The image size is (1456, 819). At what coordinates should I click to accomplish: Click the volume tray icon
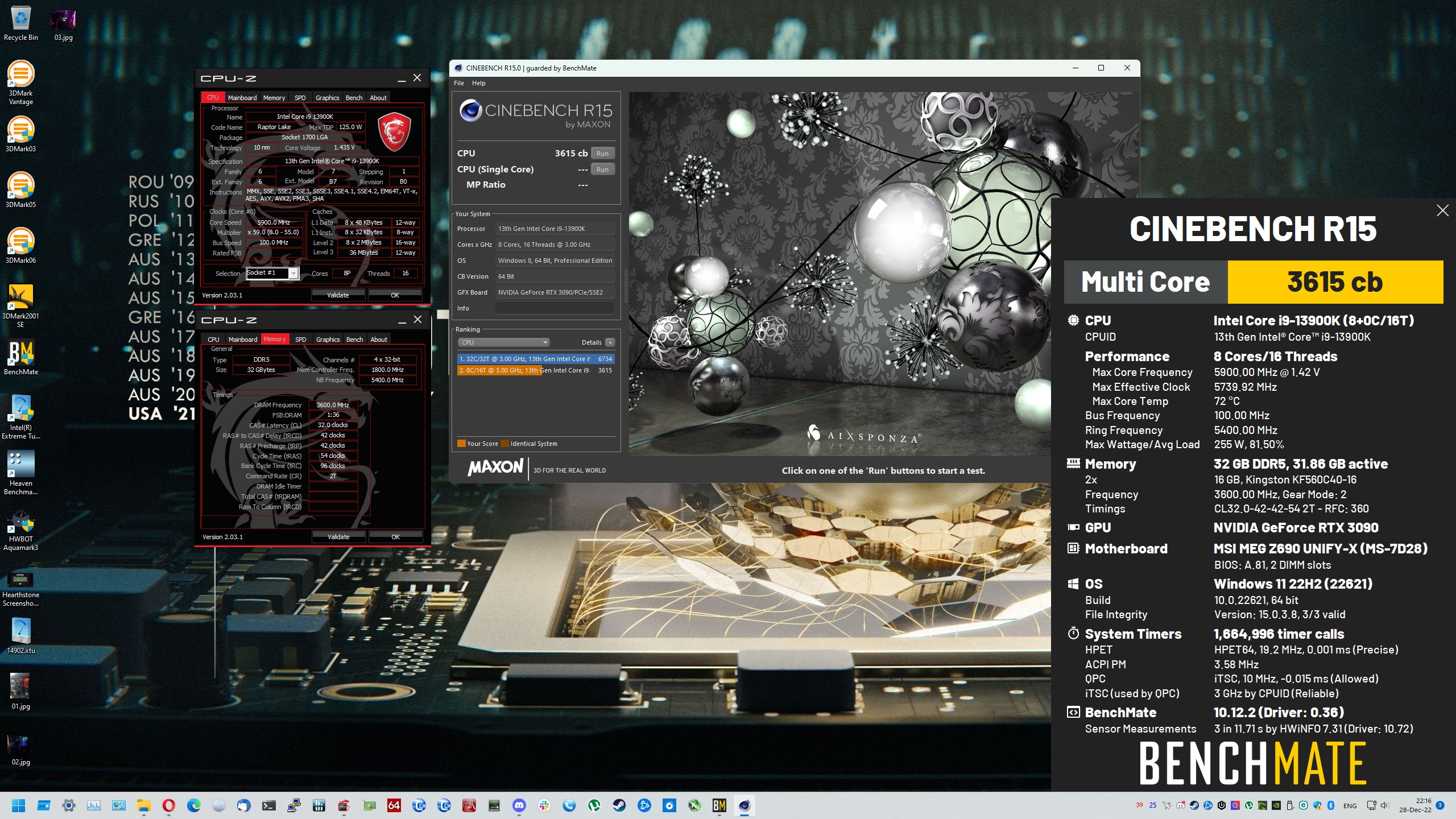pyautogui.click(x=1384, y=805)
